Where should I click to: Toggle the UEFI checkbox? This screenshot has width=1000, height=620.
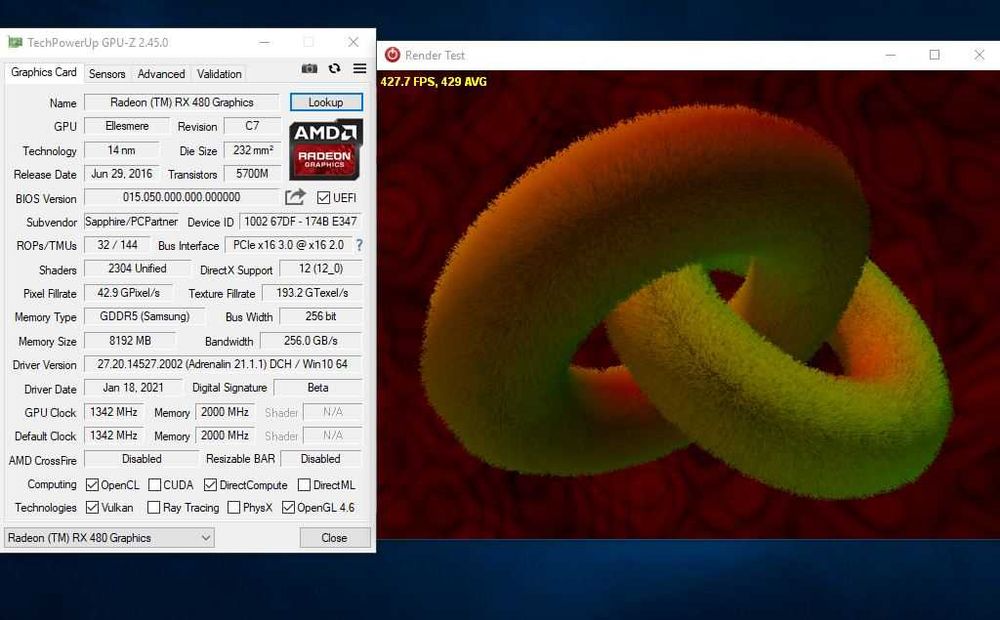[323, 198]
